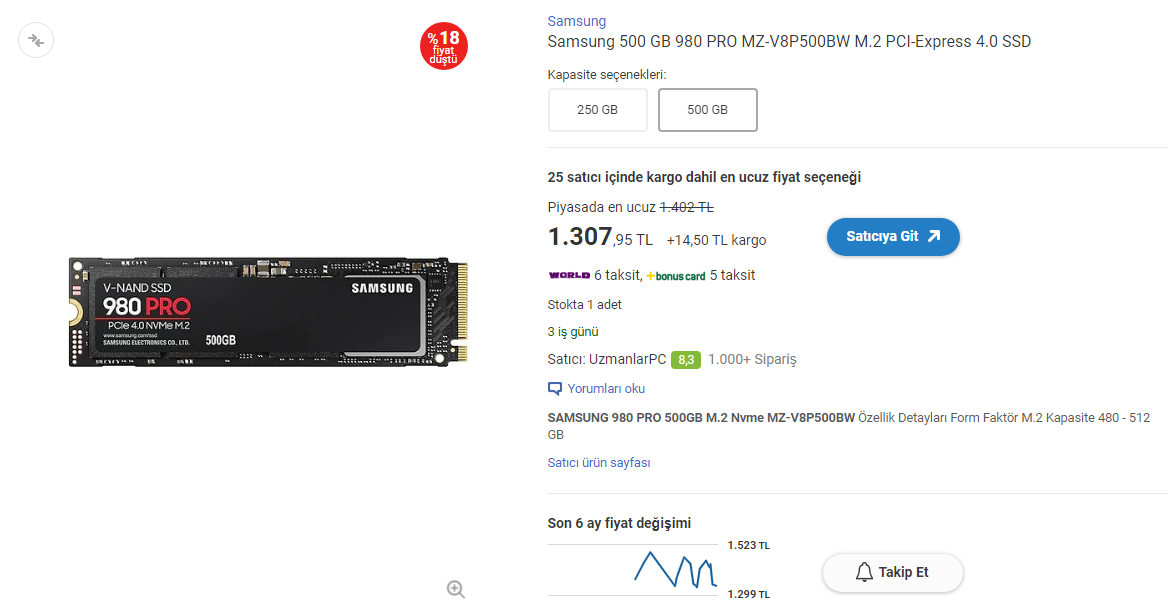Screen dimensions: 1168x612
Task: Click the bonus card logo
Action: (676, 276)
